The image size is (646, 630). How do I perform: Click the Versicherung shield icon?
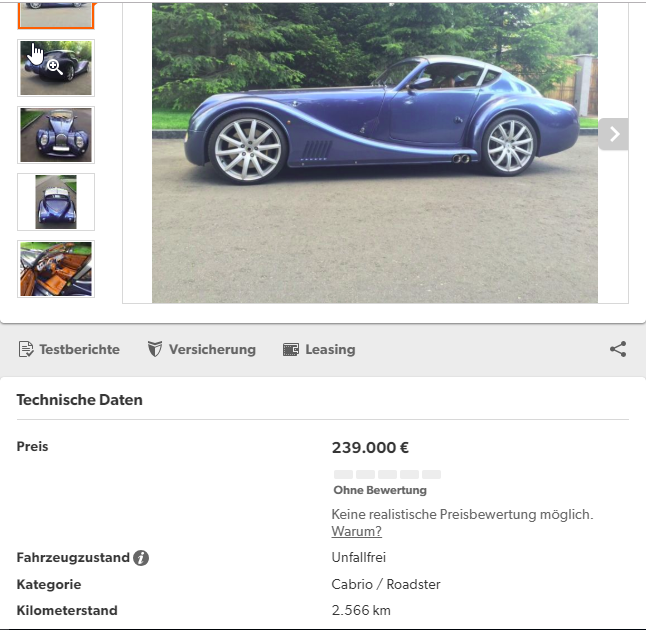point(155,349)
